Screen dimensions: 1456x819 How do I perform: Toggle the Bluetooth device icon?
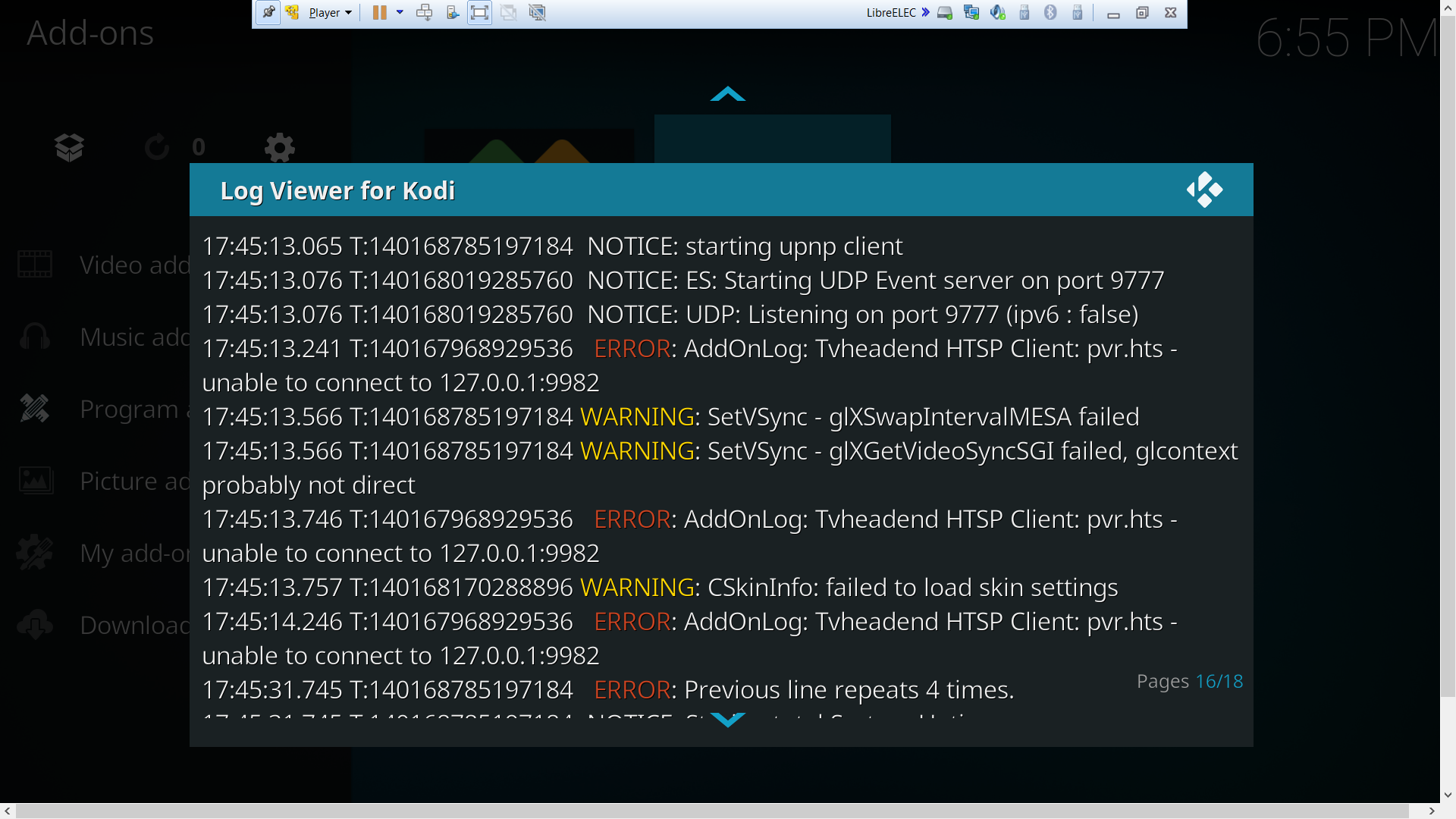point(1050,12)
